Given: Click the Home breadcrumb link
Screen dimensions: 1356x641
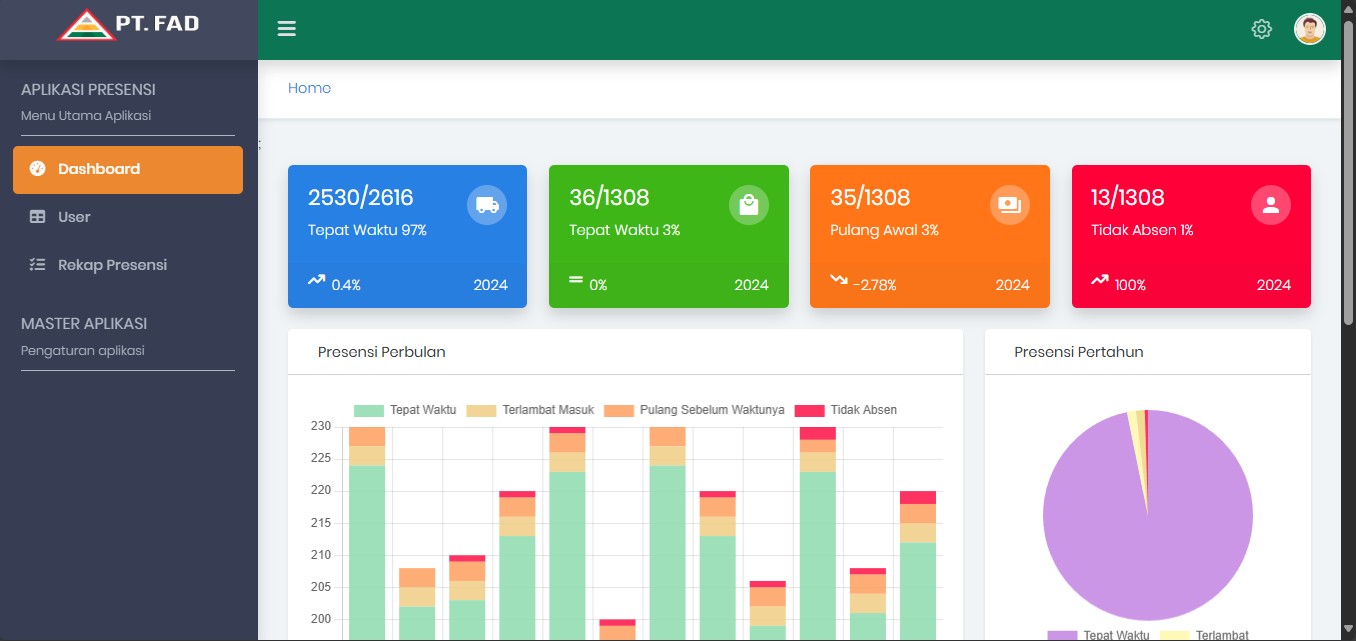Looking at the screenshot, I should (309, 88).
